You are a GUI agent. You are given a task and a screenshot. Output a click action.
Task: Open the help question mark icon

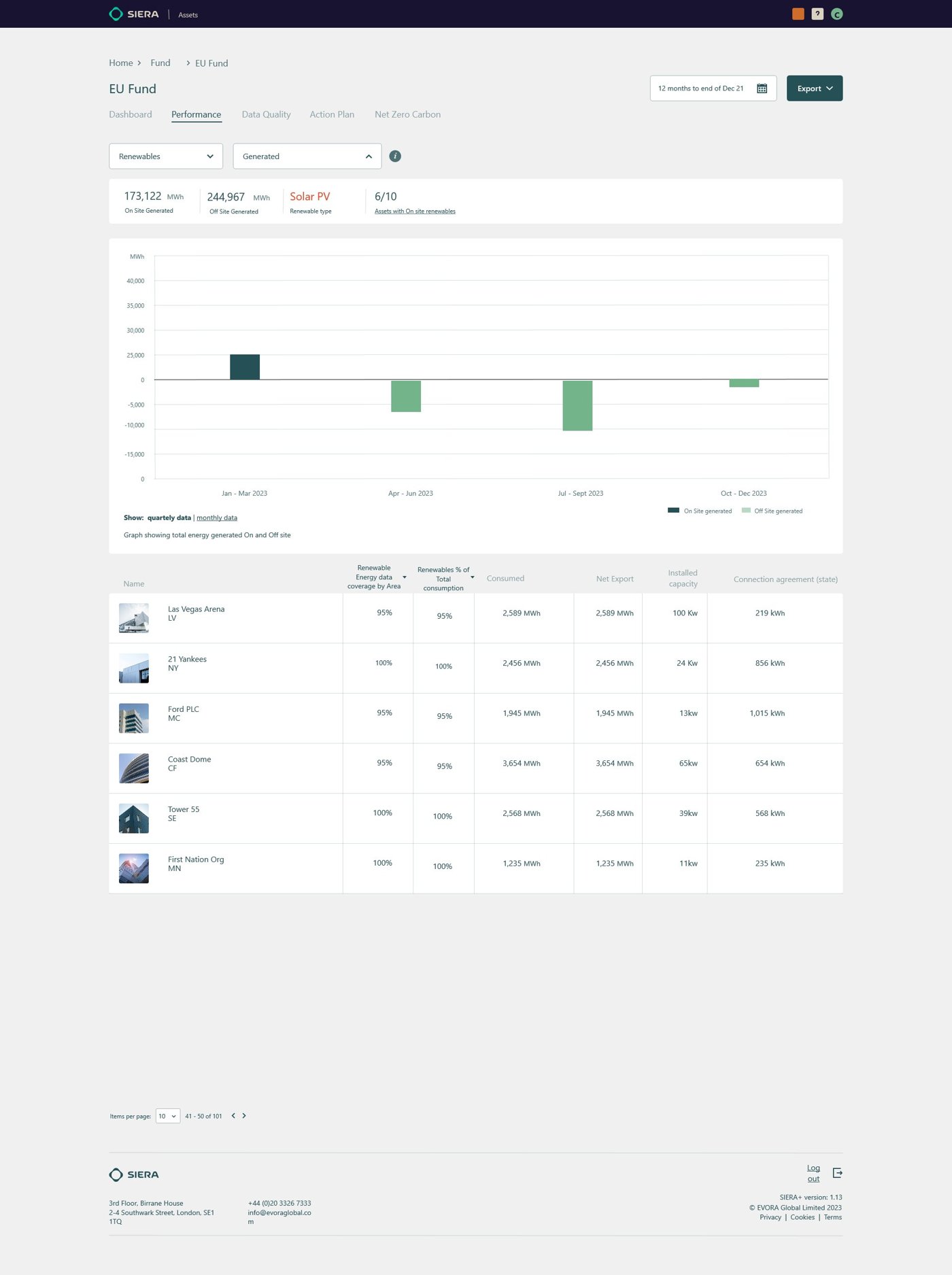pos(817,14)
